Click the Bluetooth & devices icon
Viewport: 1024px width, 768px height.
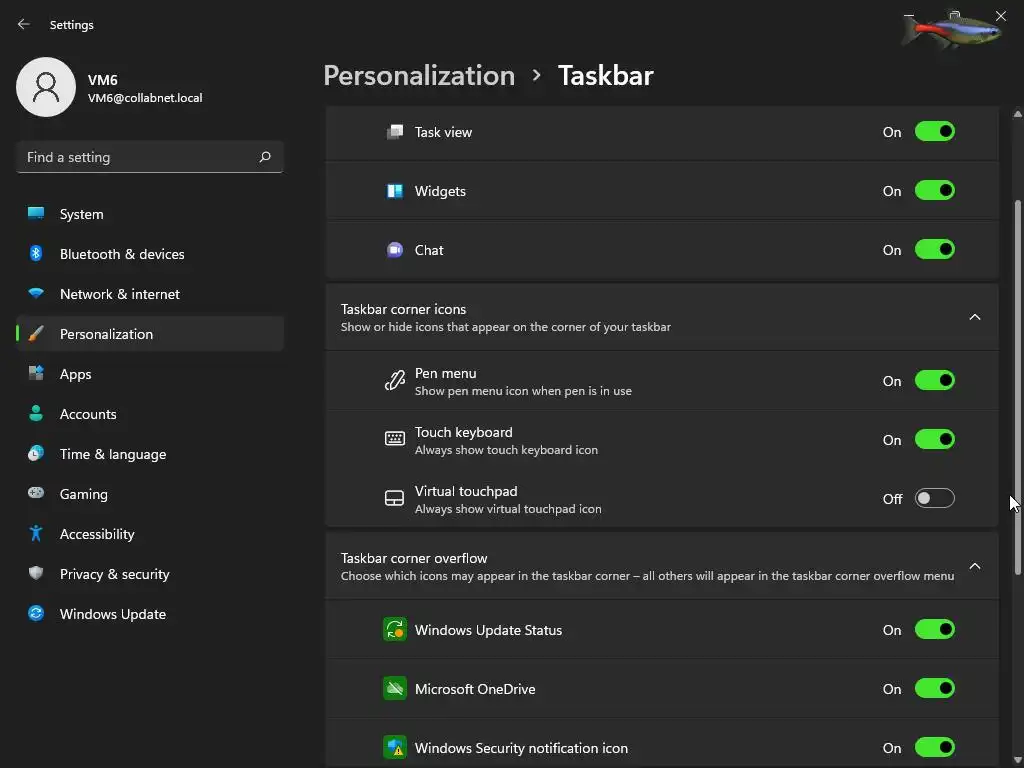[36, 254]
